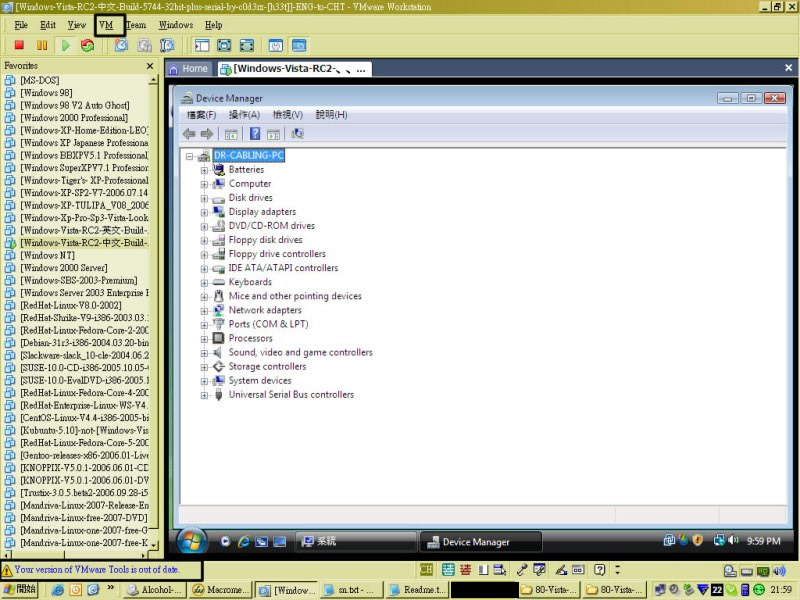Select the Windows-Vista-RC2 tab
Image resolution: width=800 pixels, height=600 pixels.
294,69
